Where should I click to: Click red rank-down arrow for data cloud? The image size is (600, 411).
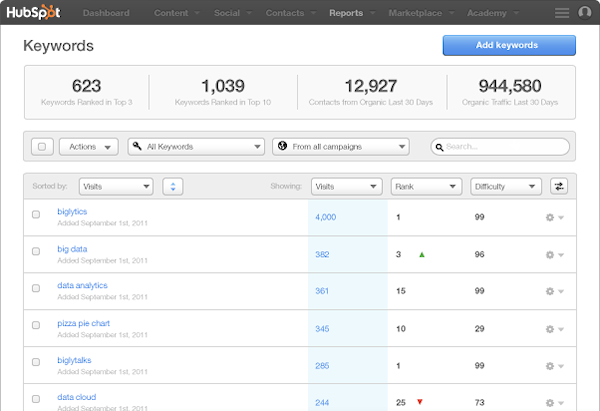420,401
